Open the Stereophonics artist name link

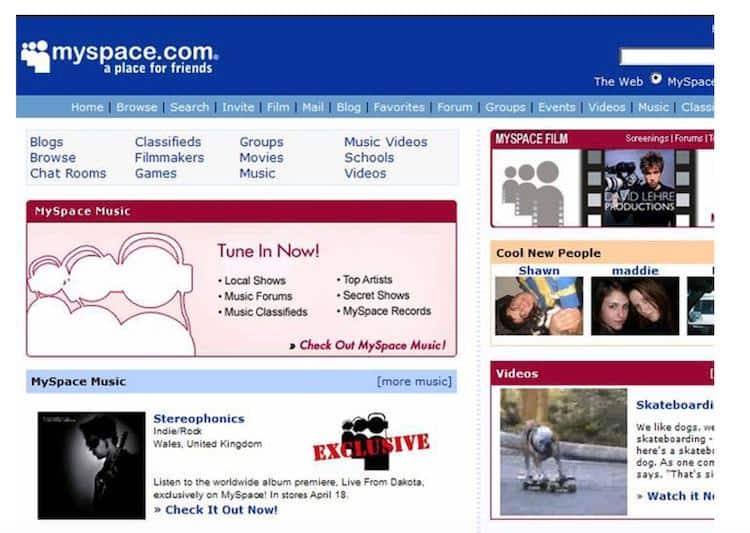(x=199, y=419)
